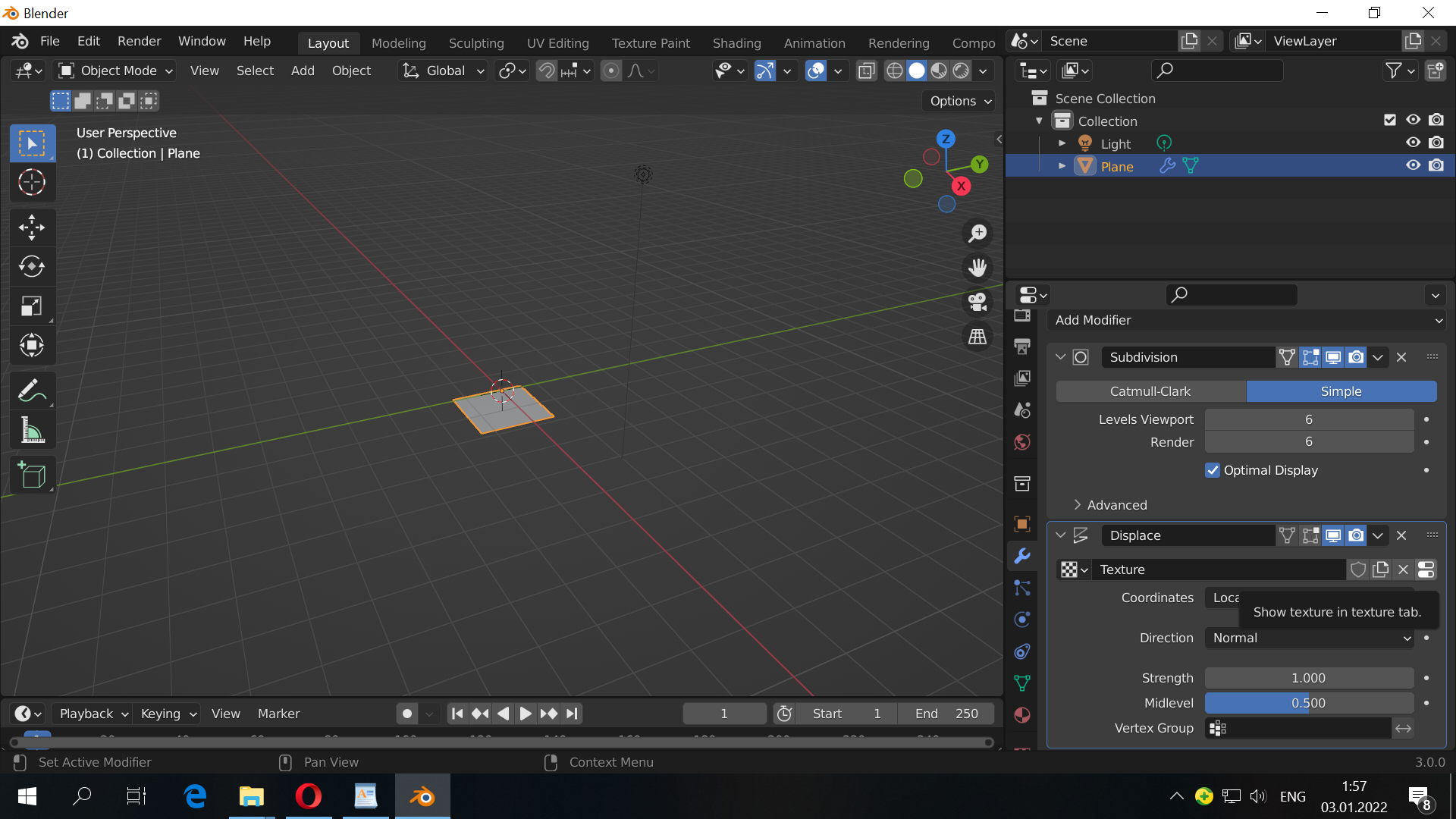The image size is (1456, 819).
Task: Open the Material properties tab
Action: (x=1022, y=715)
